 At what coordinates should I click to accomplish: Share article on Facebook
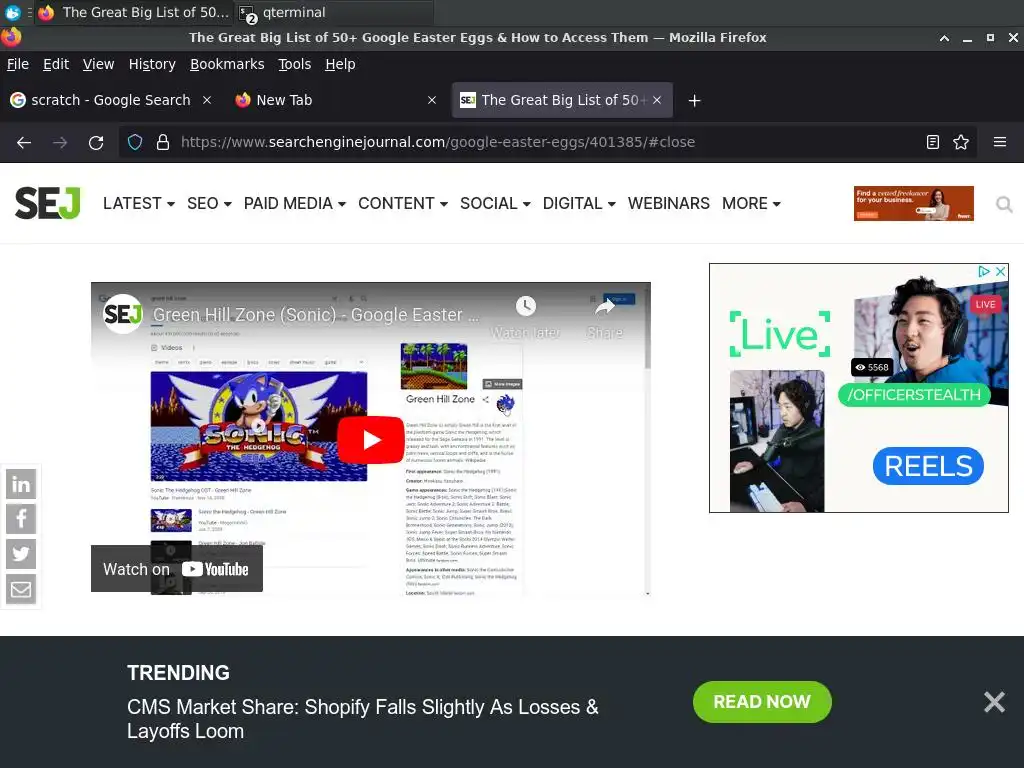21,519
